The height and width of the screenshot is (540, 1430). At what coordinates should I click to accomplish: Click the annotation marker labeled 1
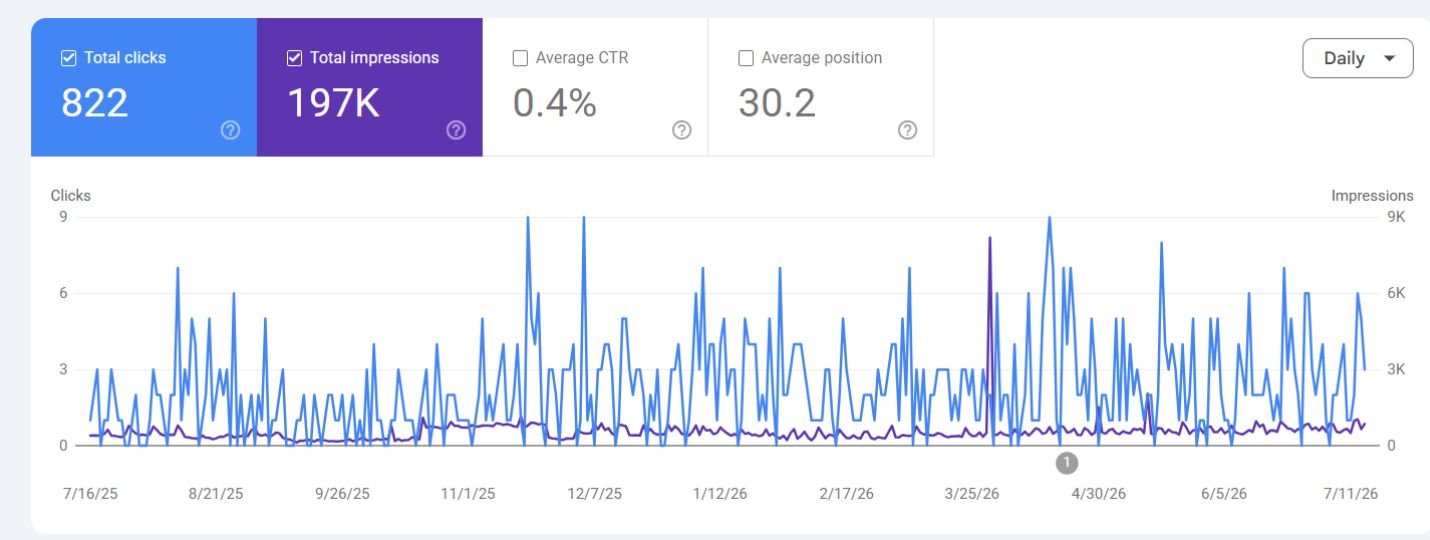pyautogui.click(x=1067, y=462)
